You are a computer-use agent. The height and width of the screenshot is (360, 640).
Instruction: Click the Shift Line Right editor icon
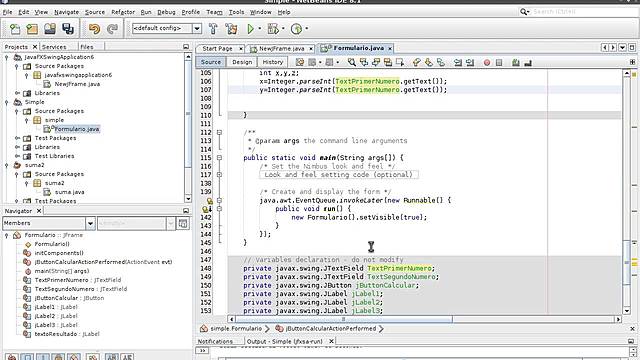pyautogui.click(x=470, y=62)
